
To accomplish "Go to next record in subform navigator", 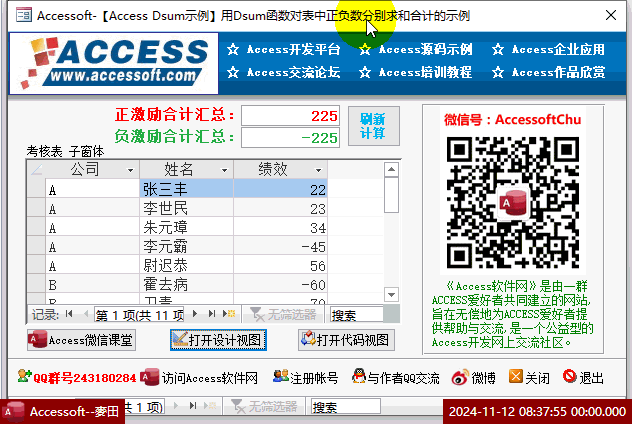I will coord(195,314).
